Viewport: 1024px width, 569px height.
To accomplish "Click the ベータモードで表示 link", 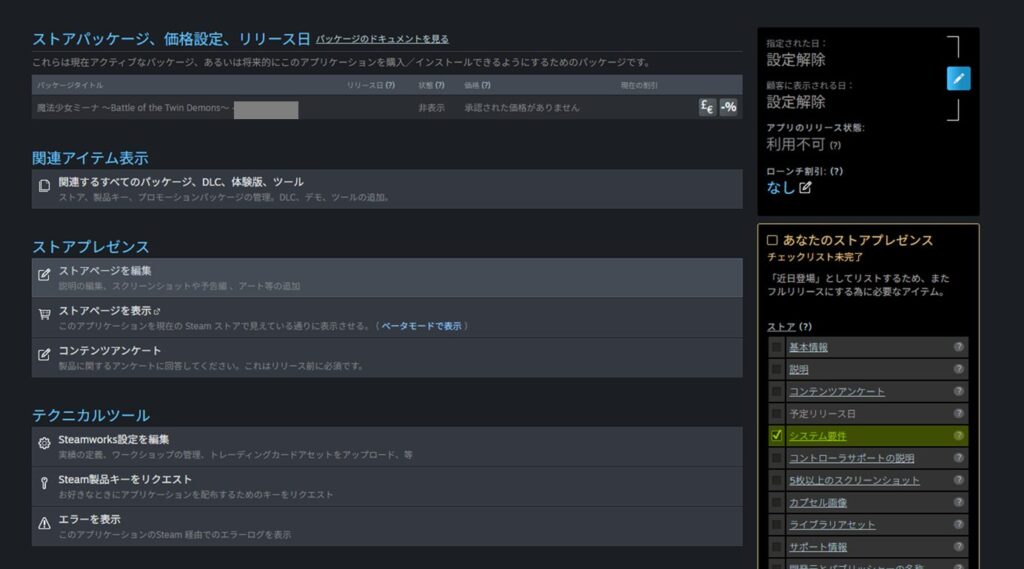I will click(421, 326).
